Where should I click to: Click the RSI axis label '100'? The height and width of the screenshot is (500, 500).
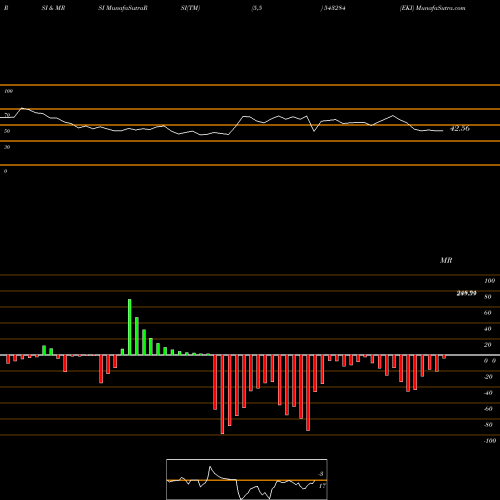coord(8,91)
